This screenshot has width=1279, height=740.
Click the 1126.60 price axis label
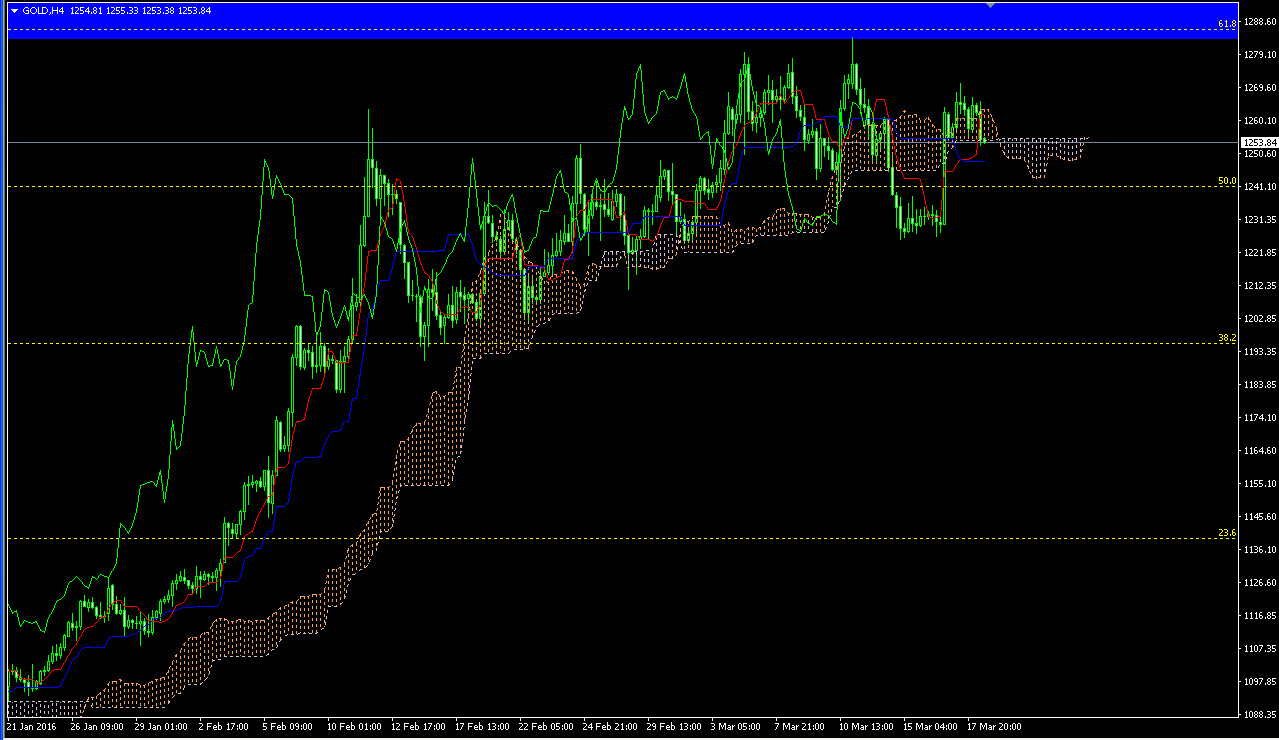1260,583
